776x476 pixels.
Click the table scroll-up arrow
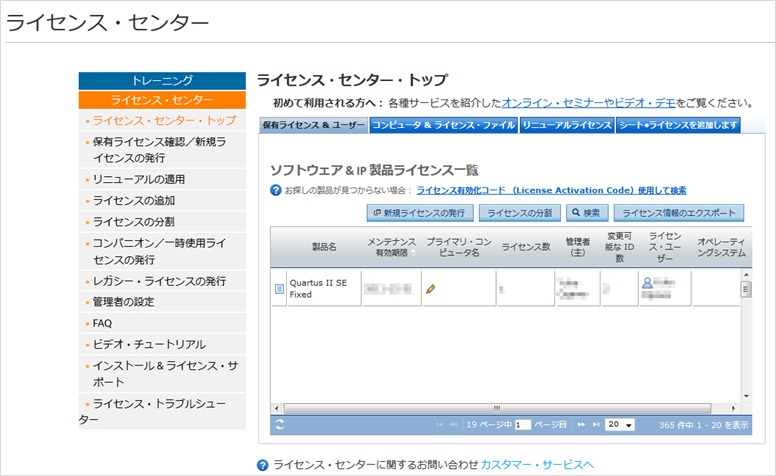746,274
